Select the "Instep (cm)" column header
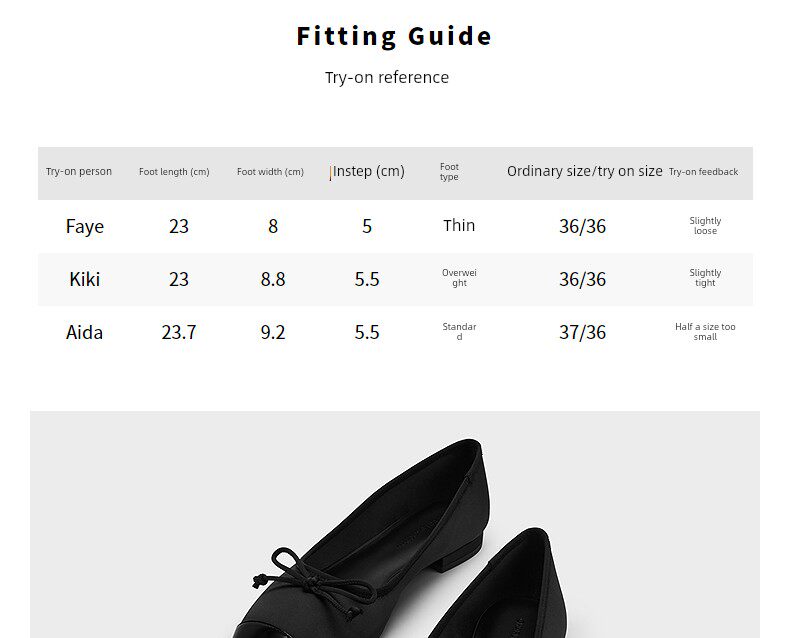The width and height of the screenshot is (790, 638). click(368, 172)
